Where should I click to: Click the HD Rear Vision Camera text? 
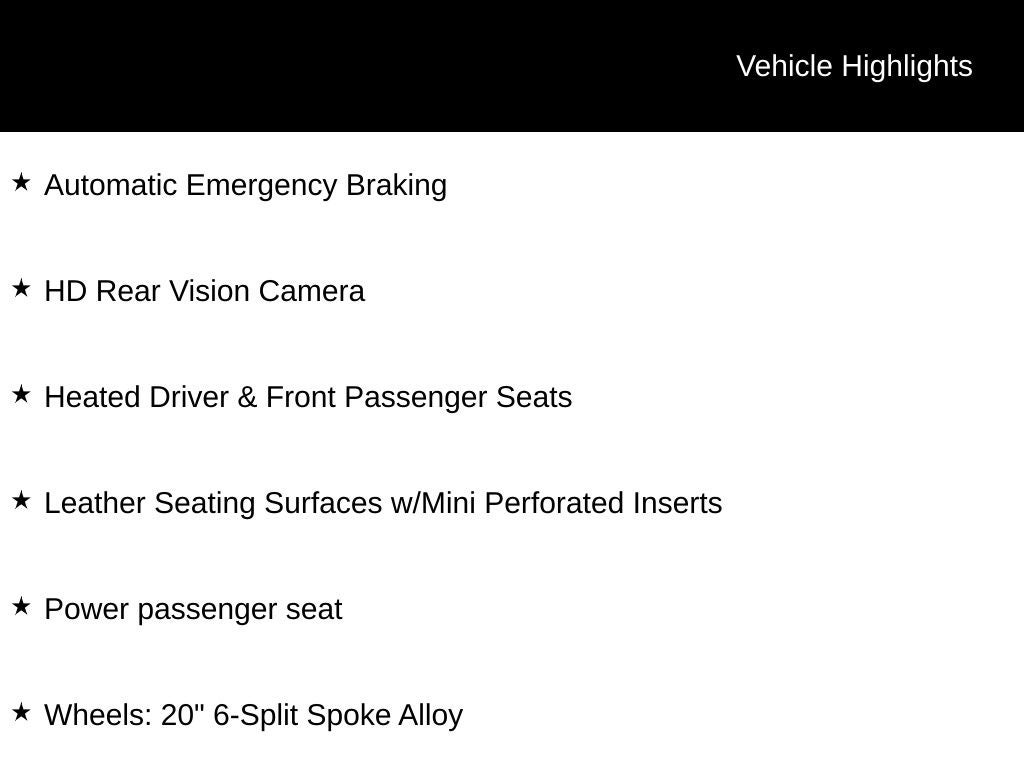204,292
